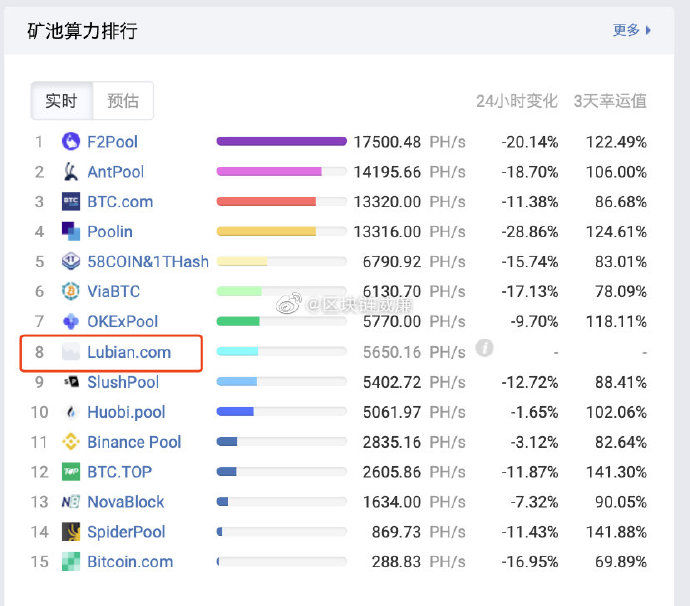Click the 5402.72 PH/s hashrate value
This screenshot has height=606, width=690.
coord(414,382)
